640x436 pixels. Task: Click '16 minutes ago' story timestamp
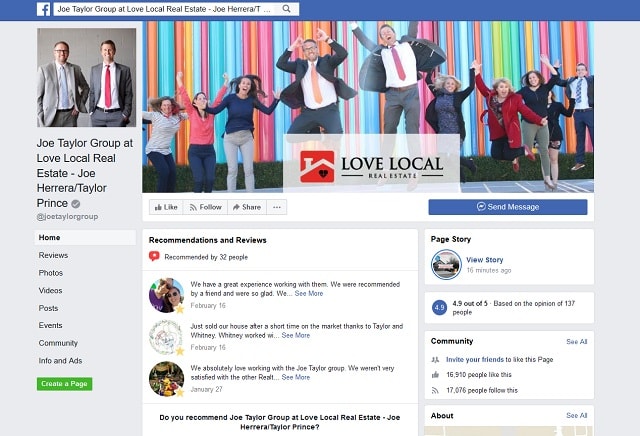coord(489,270)
